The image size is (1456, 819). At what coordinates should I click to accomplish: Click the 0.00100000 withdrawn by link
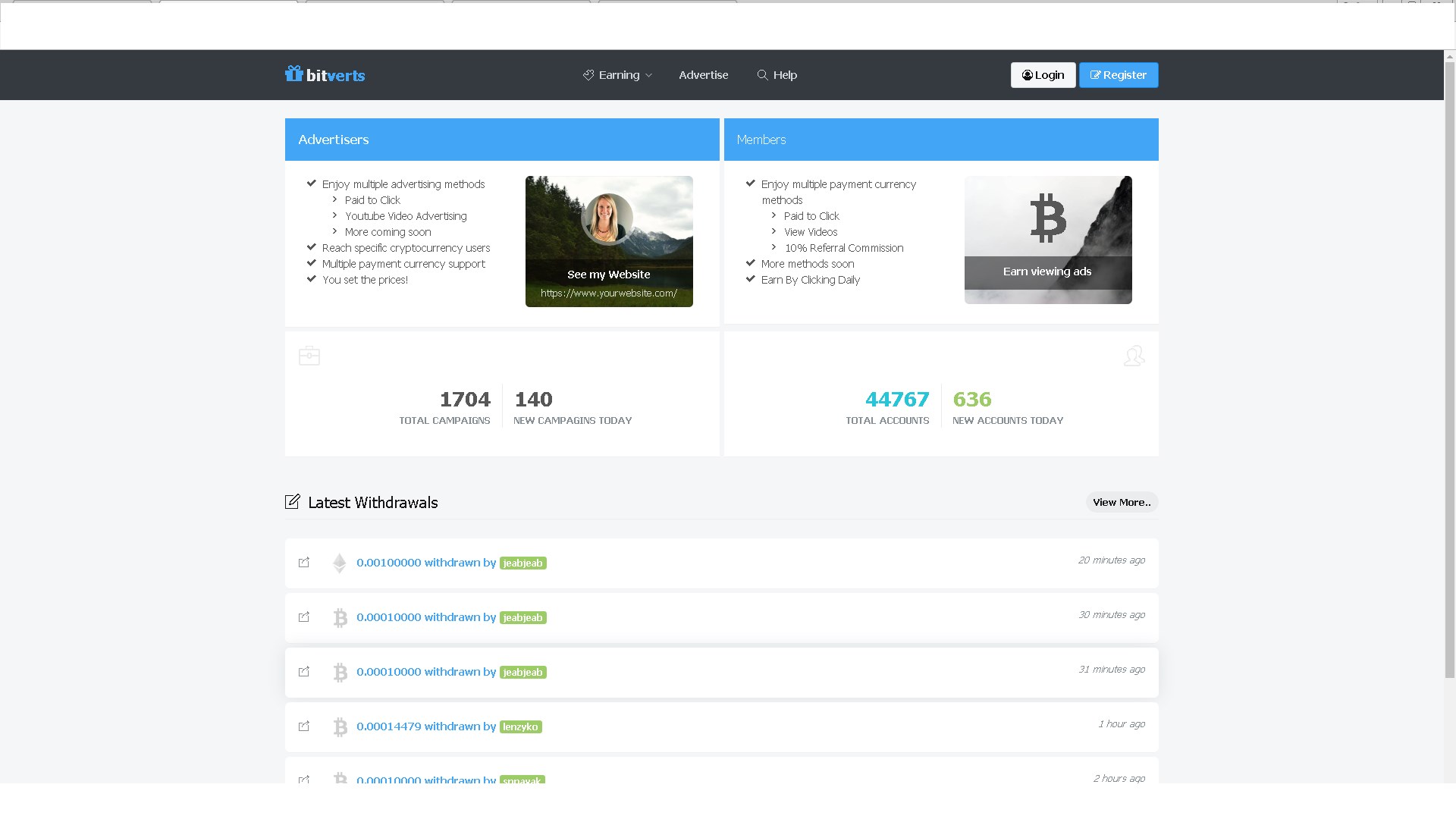point(425,563)
